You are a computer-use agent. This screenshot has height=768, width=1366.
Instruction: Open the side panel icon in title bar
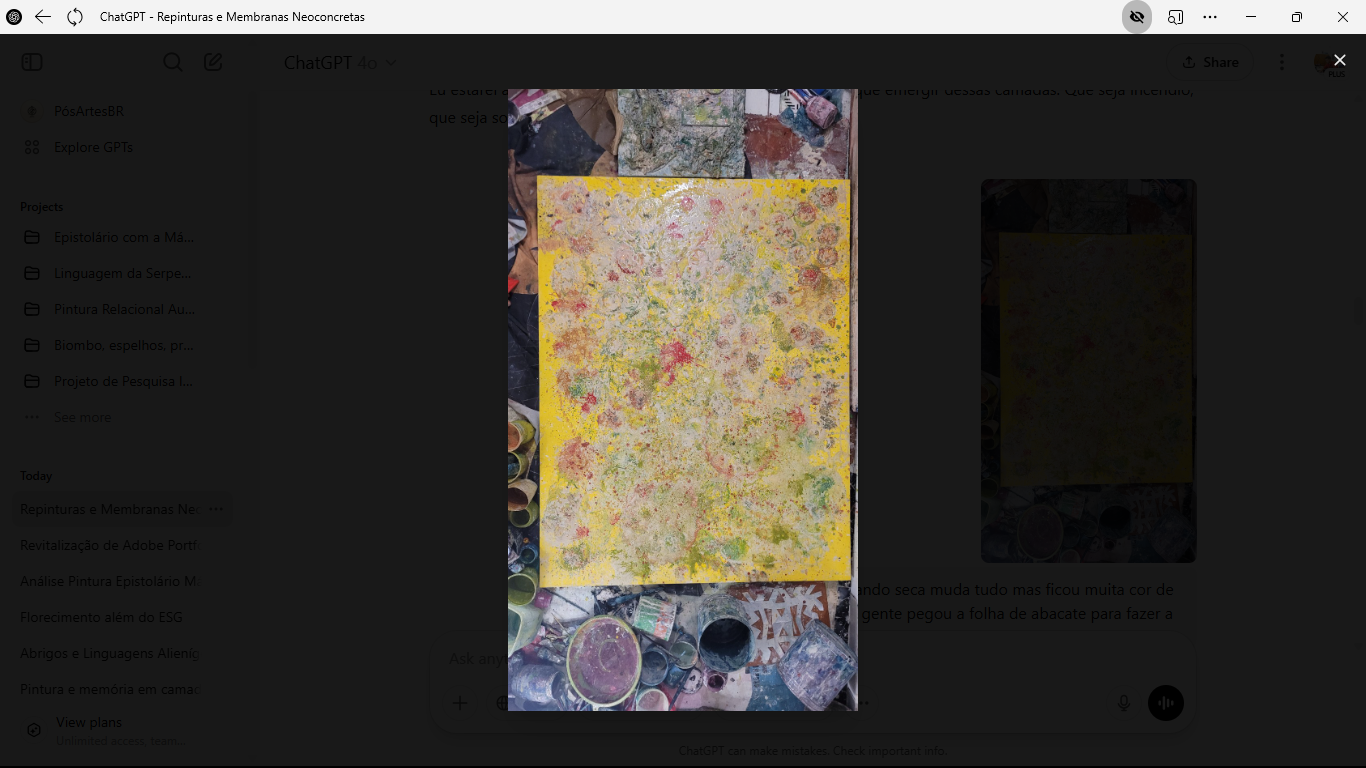pyautogui.click(x=1175, y=17)
